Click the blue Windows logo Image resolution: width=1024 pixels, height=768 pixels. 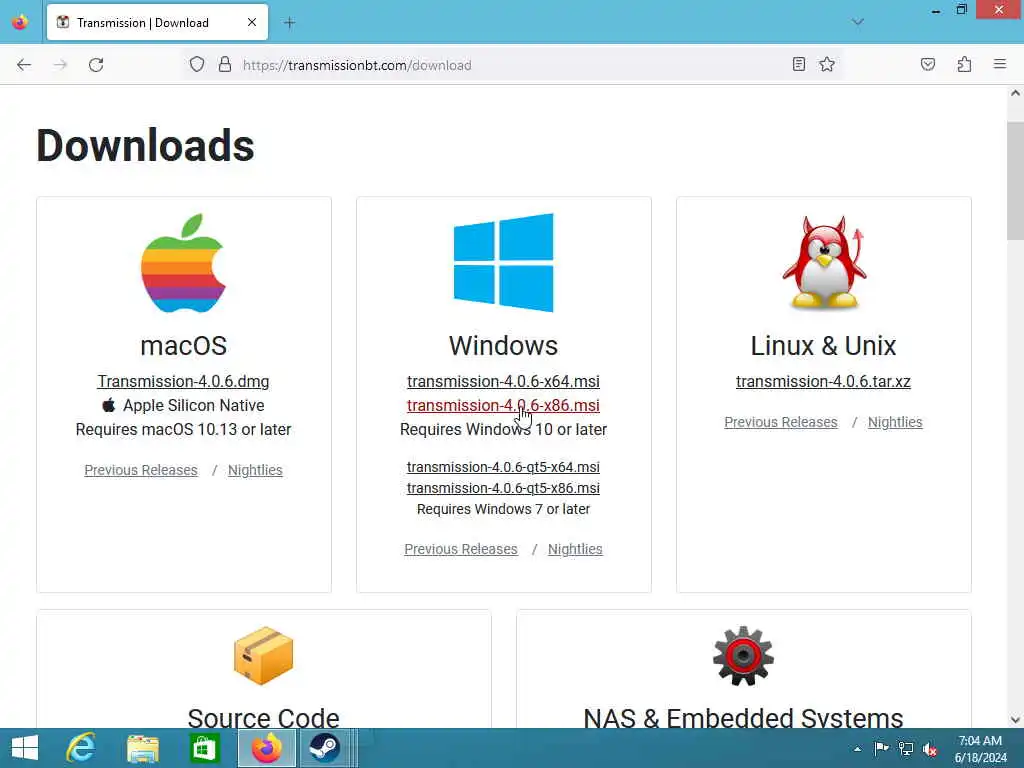point(504,263)
